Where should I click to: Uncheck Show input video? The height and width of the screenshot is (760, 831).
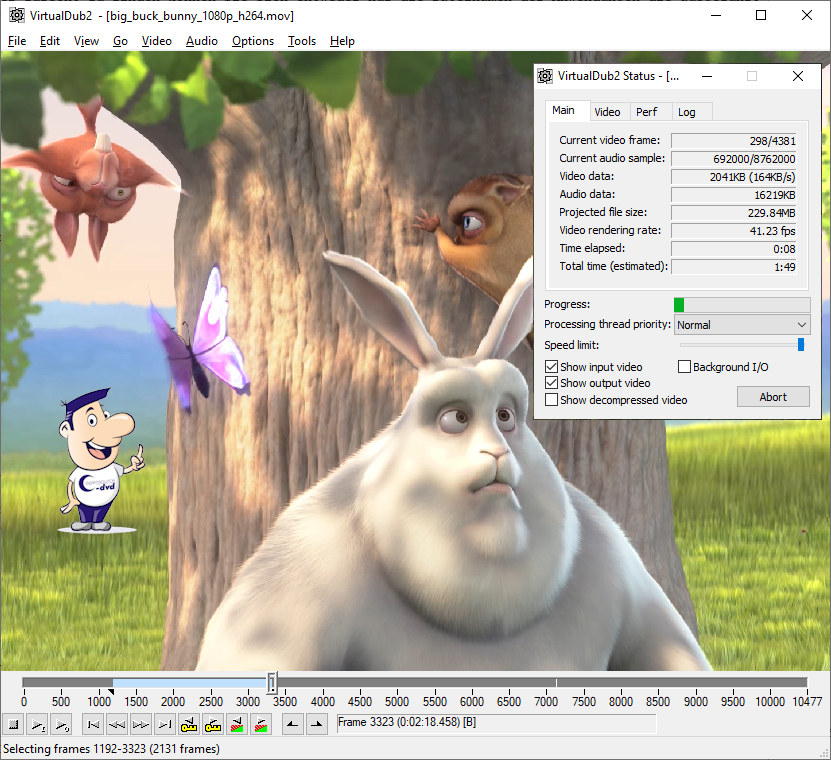tap(551, 367)
